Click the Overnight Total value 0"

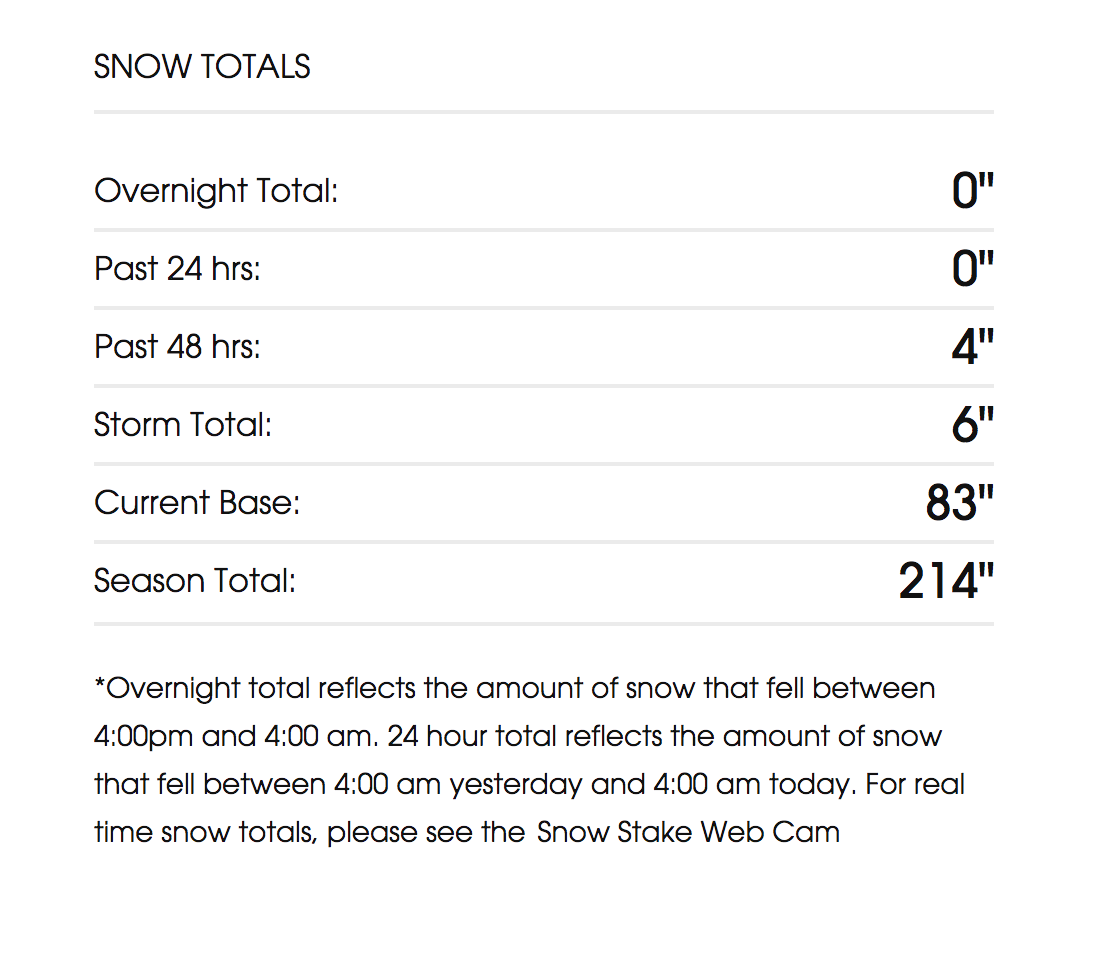[973, 190]
